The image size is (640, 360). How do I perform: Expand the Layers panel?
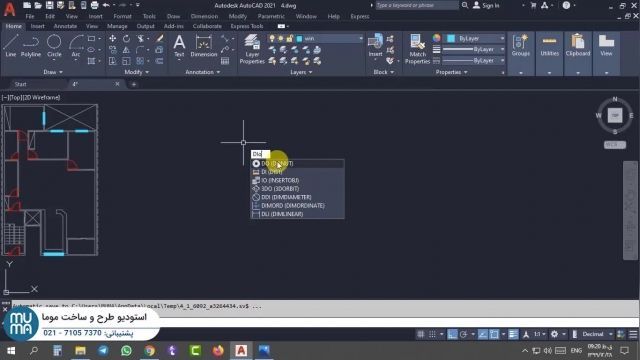pyautogui.click(x=301, y=72)
